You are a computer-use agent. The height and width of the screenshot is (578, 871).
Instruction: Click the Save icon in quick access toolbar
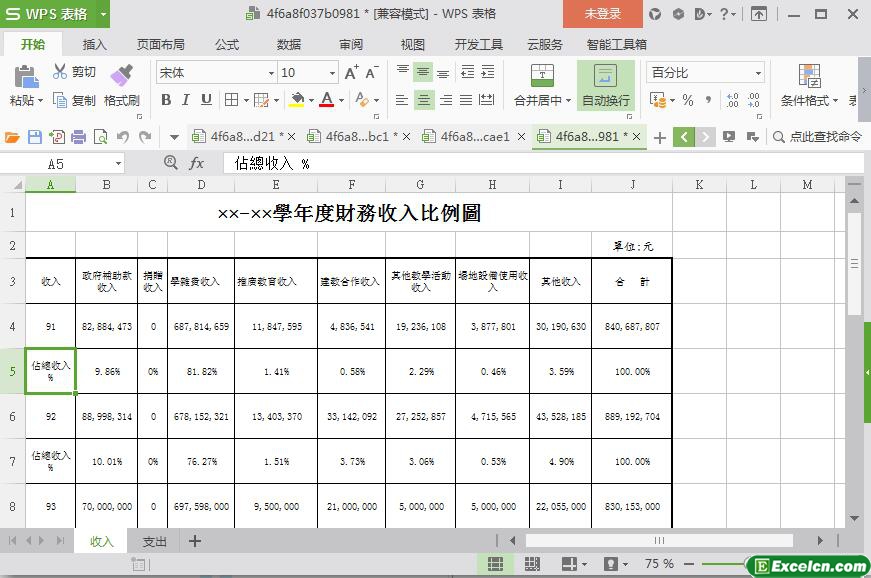35,137
